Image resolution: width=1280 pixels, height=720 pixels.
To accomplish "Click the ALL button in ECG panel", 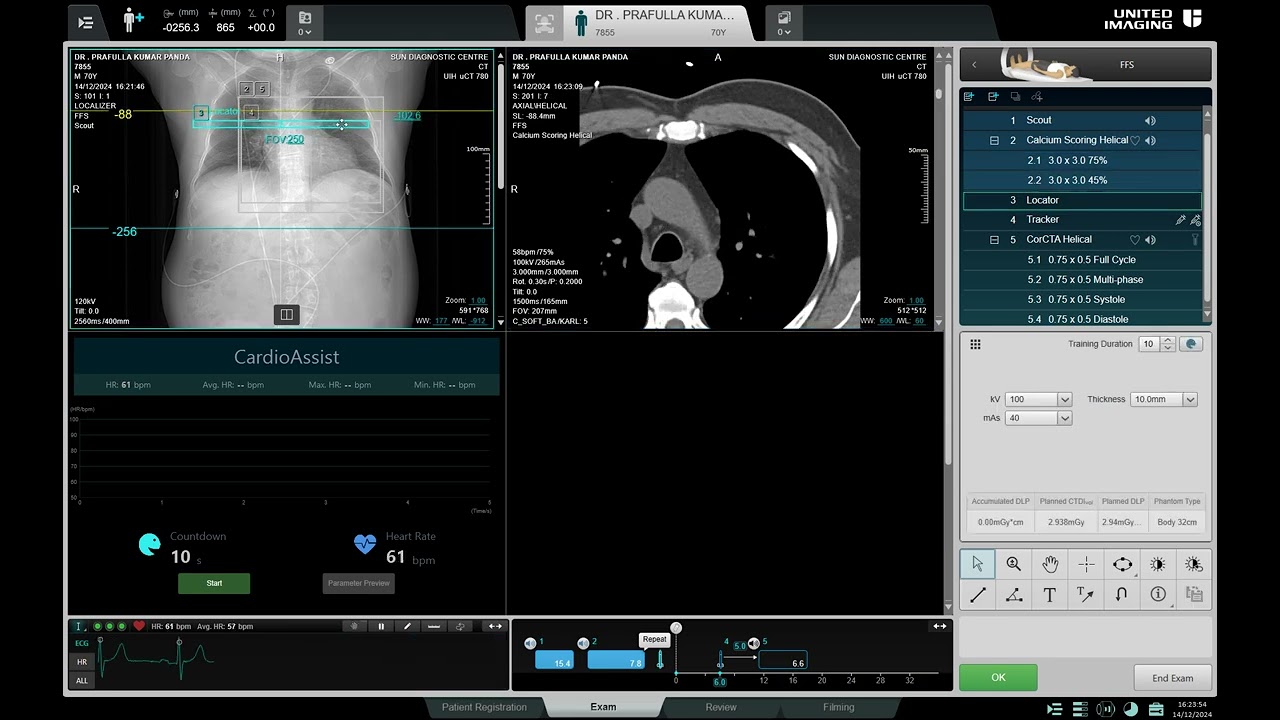I will click(82, 681).
